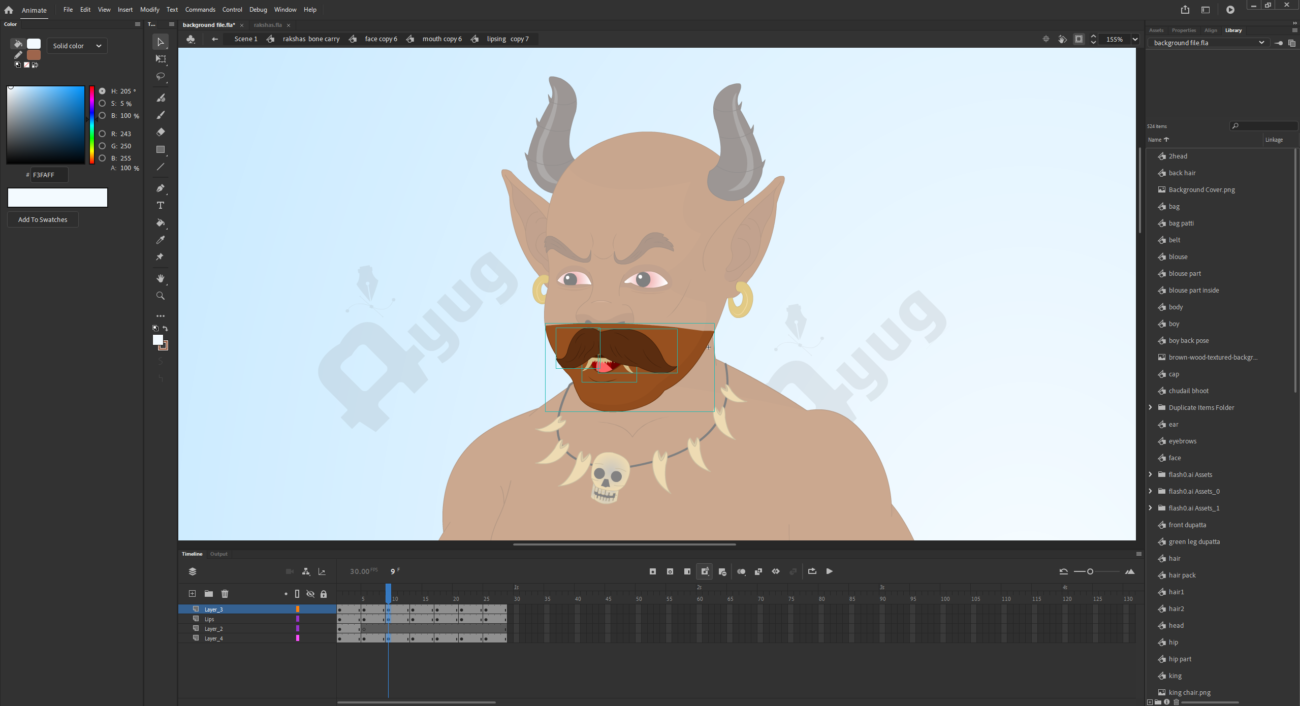This screenshot has height=706, width=1300.
Task: Choose the Eraser tool
Action: coord(160,132)
